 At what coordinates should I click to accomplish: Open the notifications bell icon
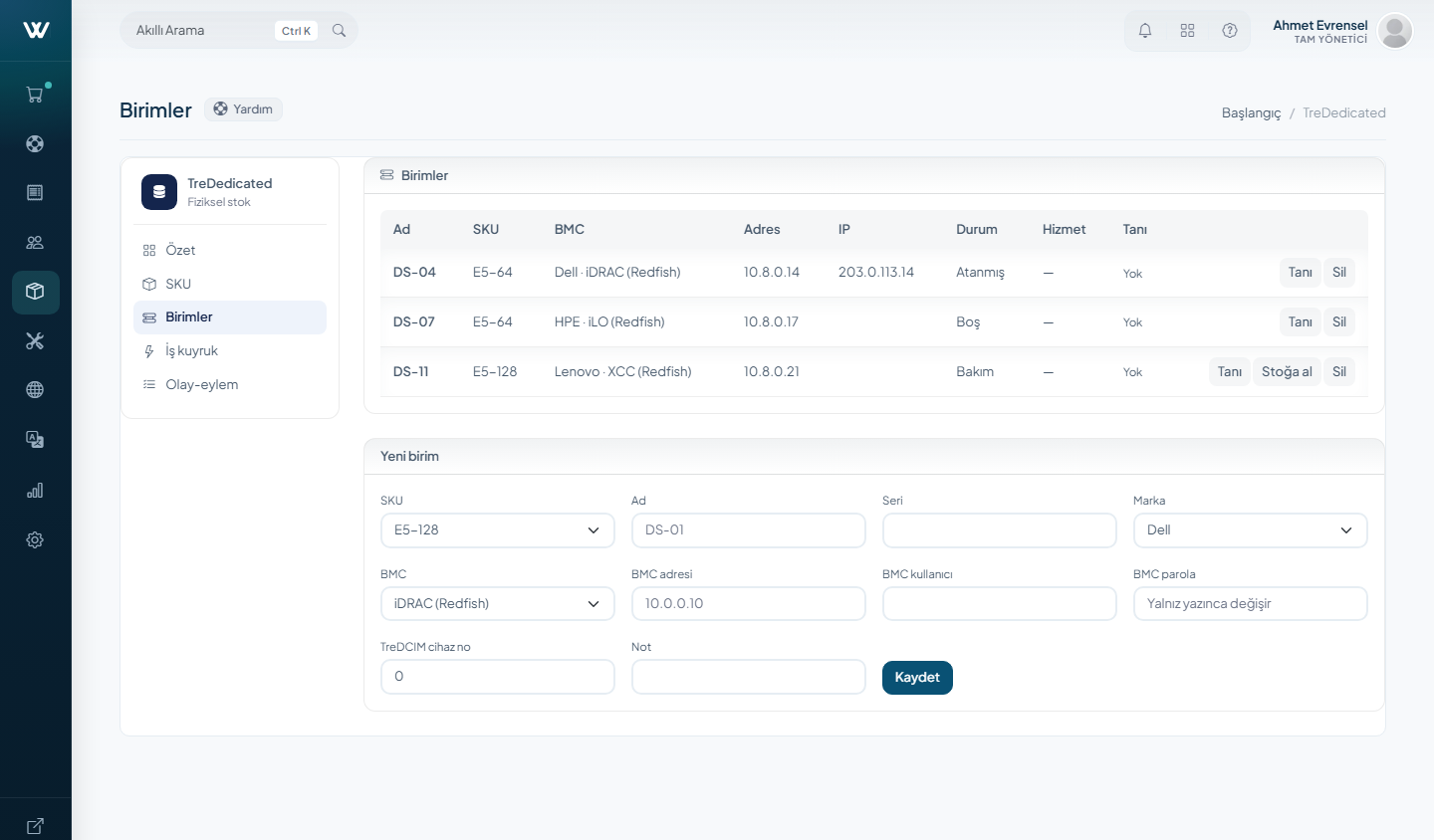[x=1145, y=31]
